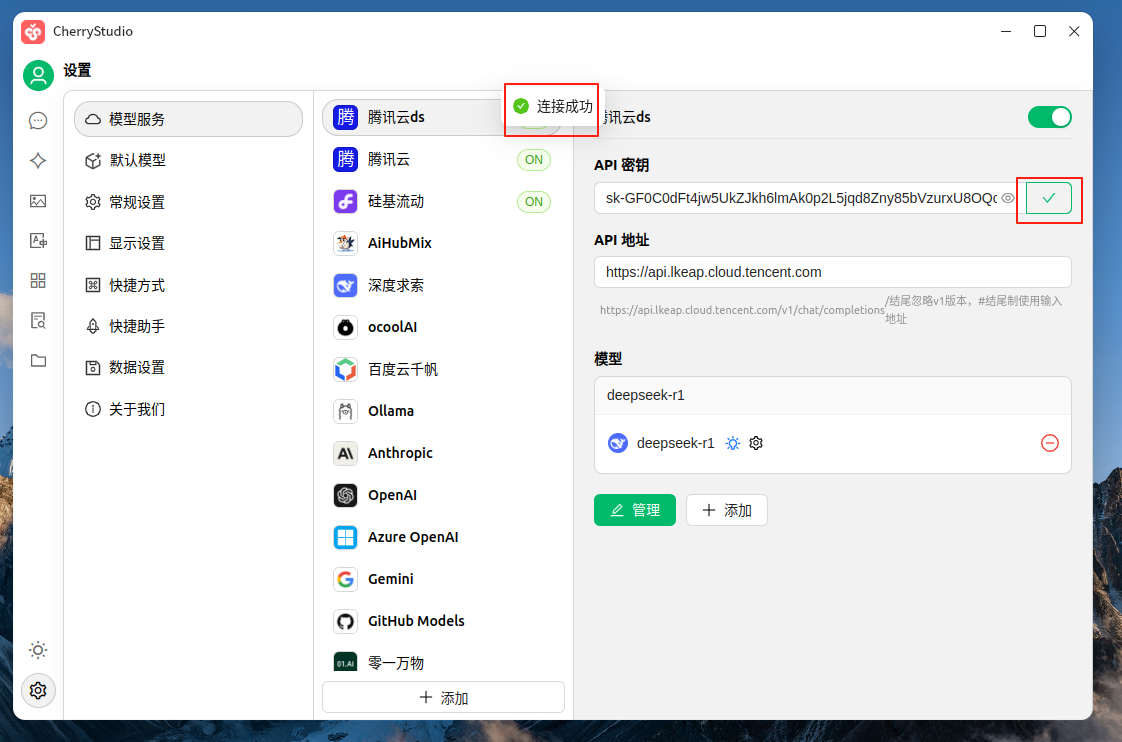Switch theme with the sun icon
The height and width of the screenshot is (742, 1122).
38,650
